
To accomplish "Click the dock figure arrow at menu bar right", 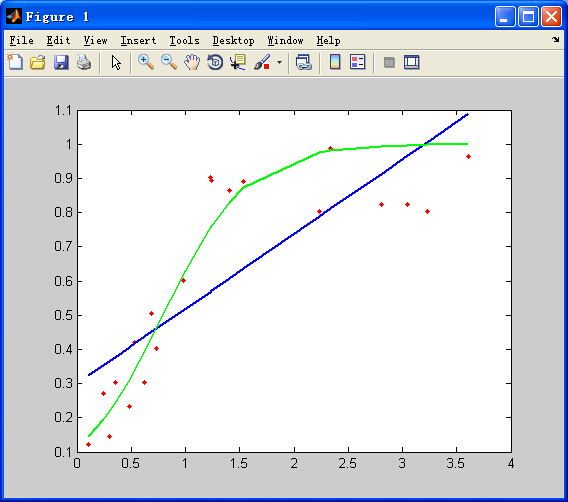I will [x=556, y=39].
